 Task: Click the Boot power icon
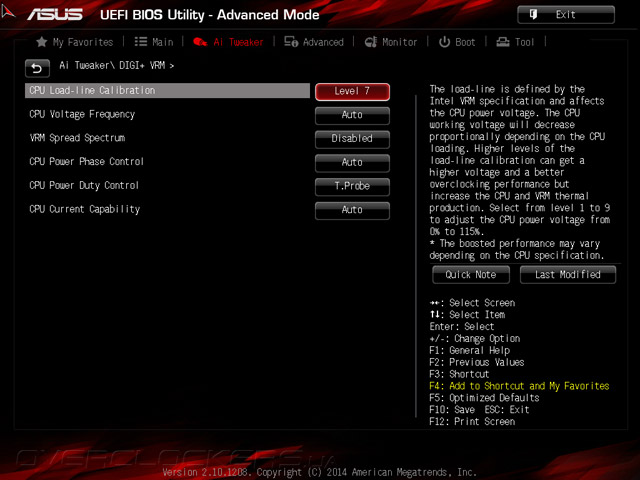coord(444,42)
